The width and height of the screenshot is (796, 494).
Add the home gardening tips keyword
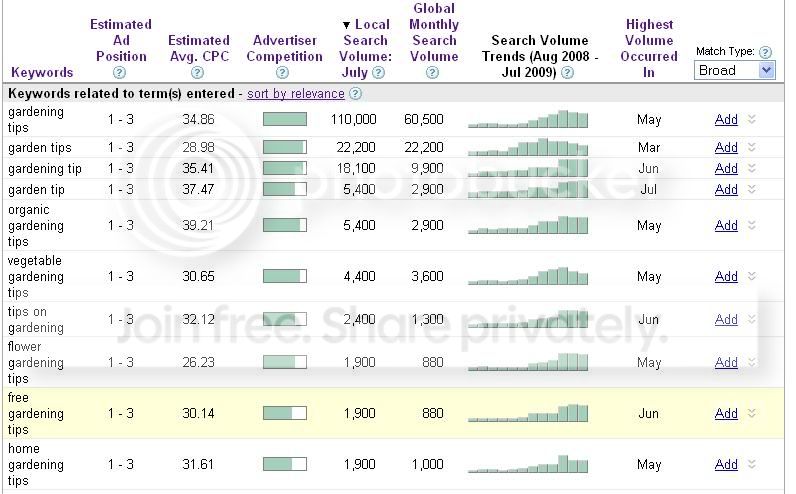tap(726, 464)
